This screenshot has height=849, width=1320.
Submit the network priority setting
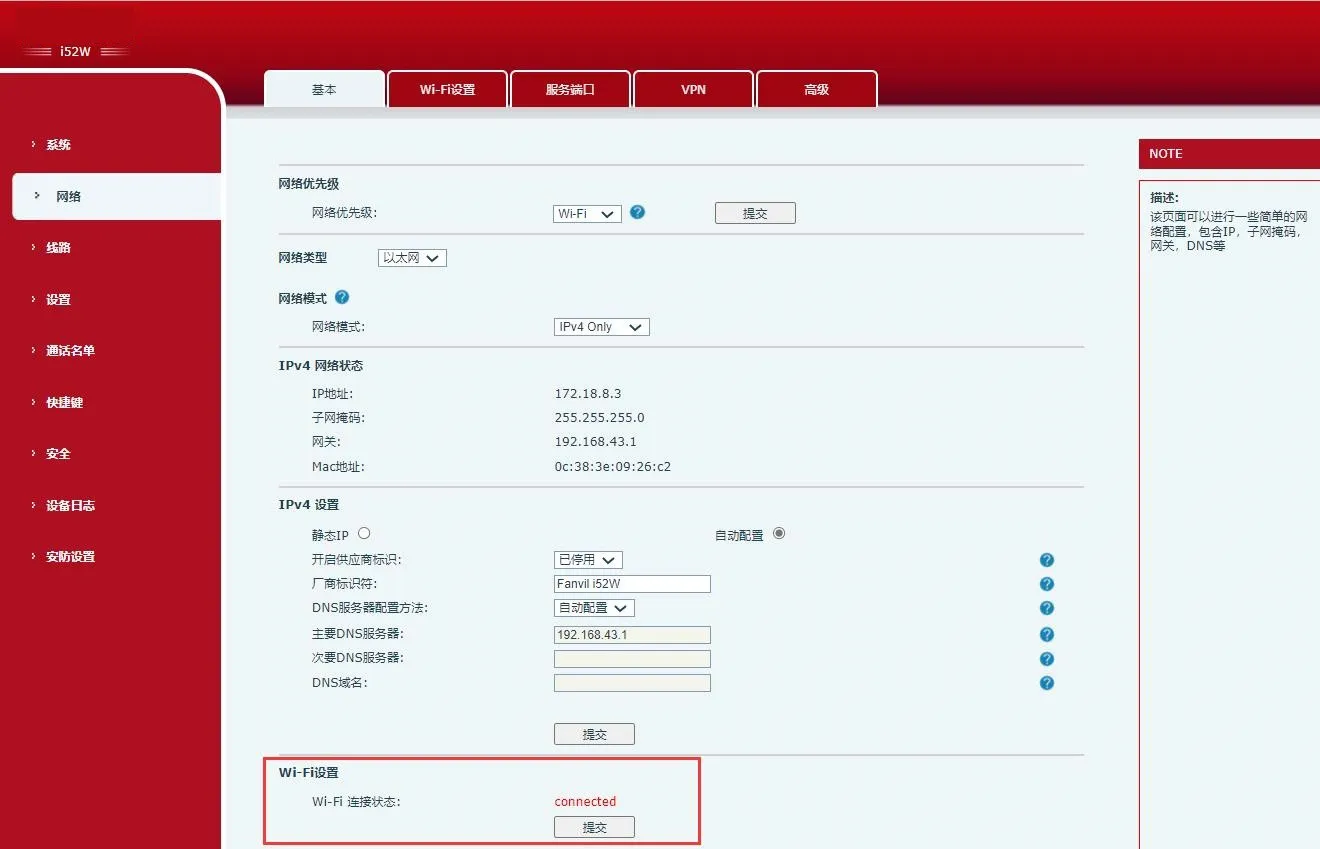coord(754,212)
